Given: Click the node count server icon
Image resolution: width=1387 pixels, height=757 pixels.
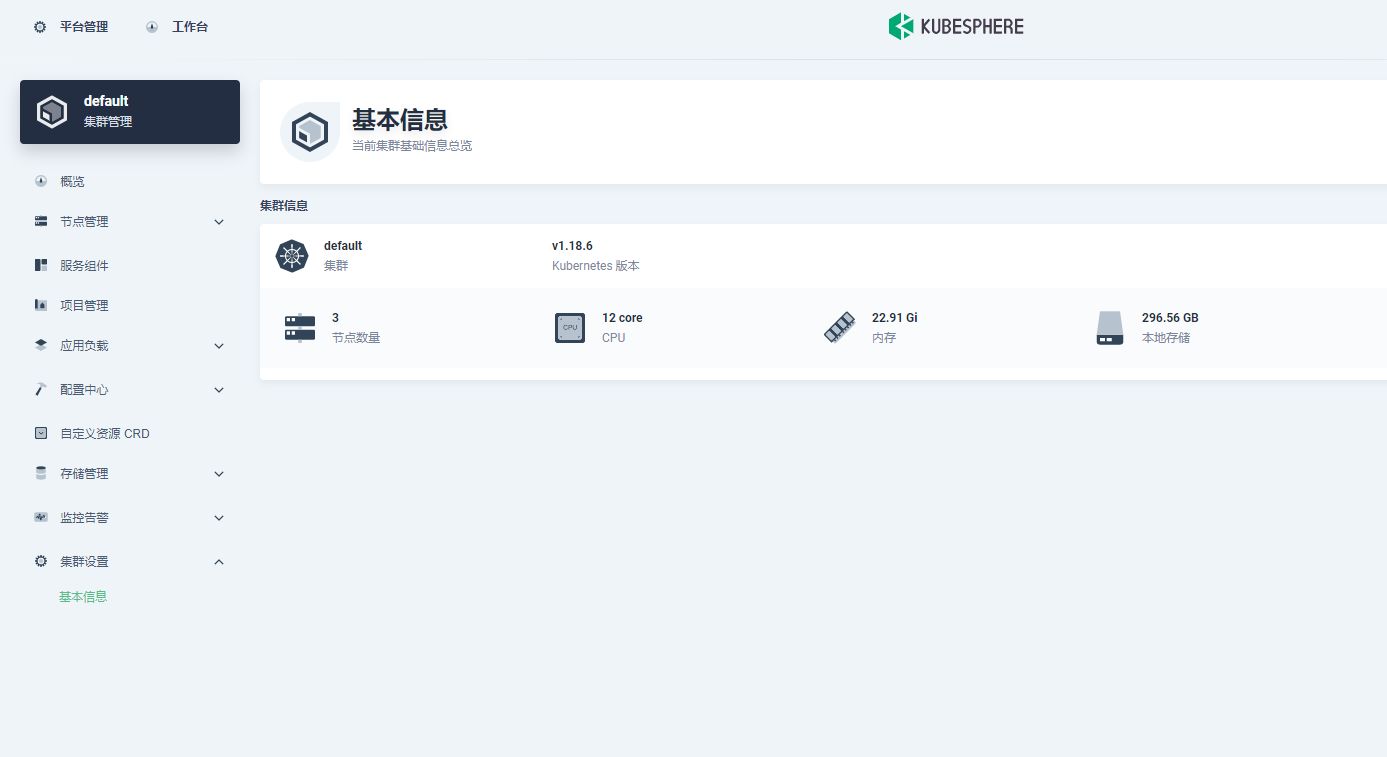Looking at the screenshot, I should 300,328.
